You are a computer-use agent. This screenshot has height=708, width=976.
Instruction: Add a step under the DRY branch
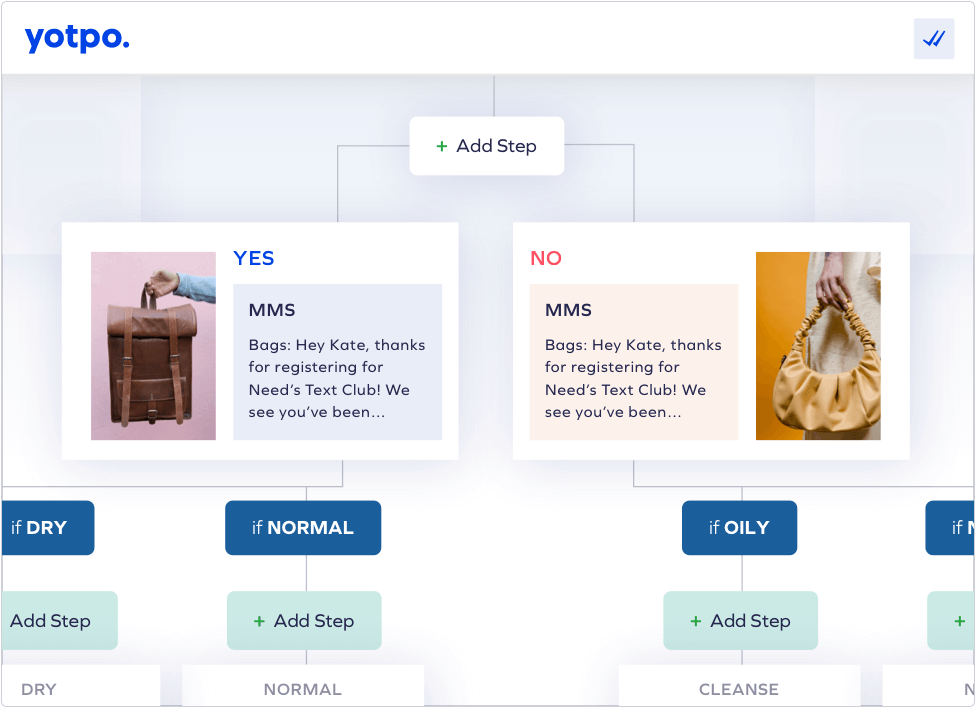coord(60,621)
